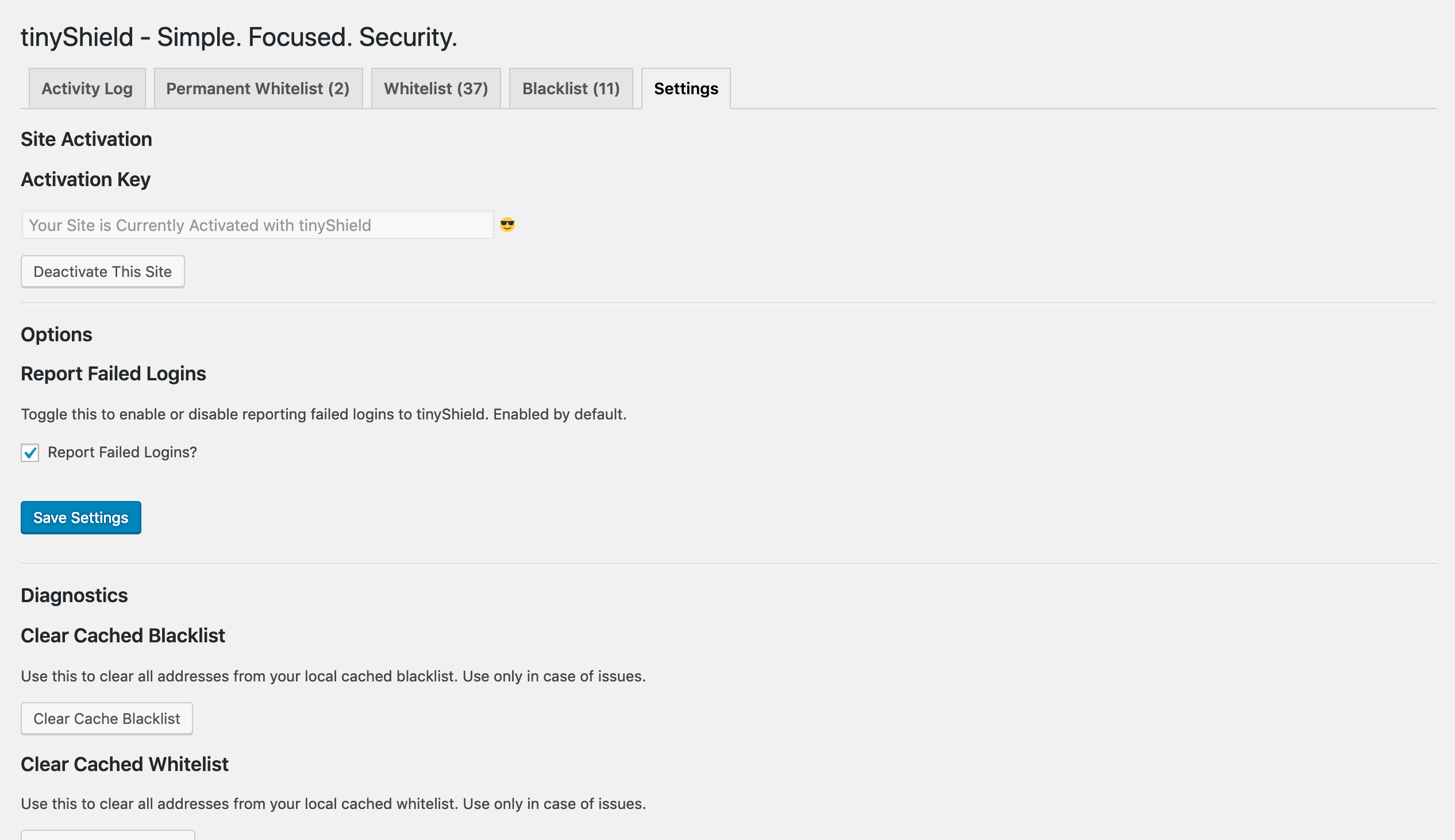Screen dimensions: 1455x840
Task: Click the sunglasses emoji beside activation field
Action: [507, 225]
